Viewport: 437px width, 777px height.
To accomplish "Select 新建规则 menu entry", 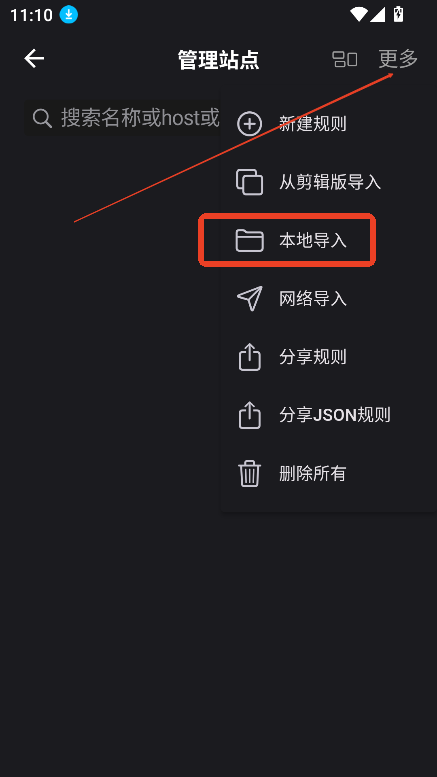I will pyautogui.click(x=313, y=124).
